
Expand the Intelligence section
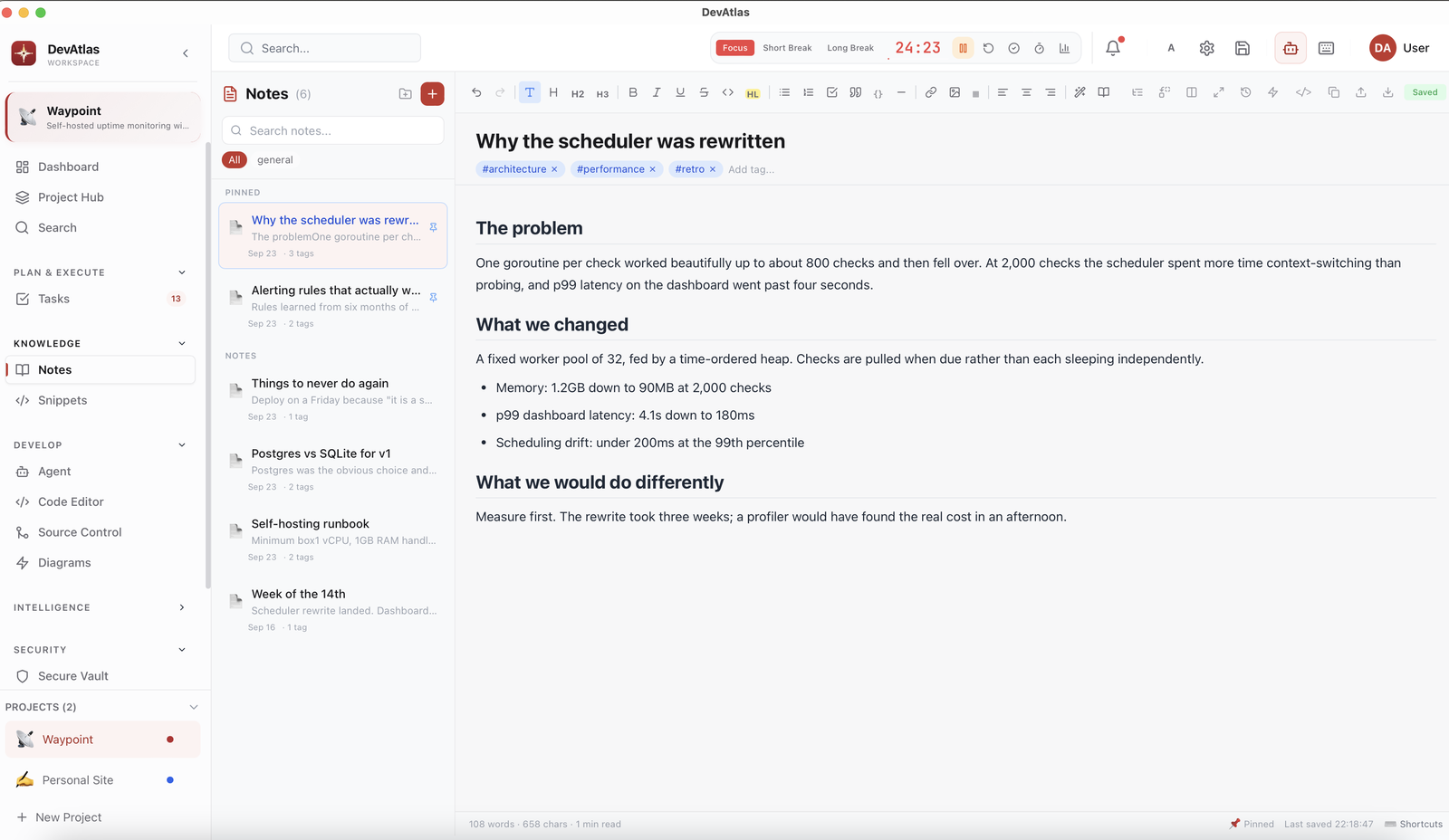coord(182,607)
